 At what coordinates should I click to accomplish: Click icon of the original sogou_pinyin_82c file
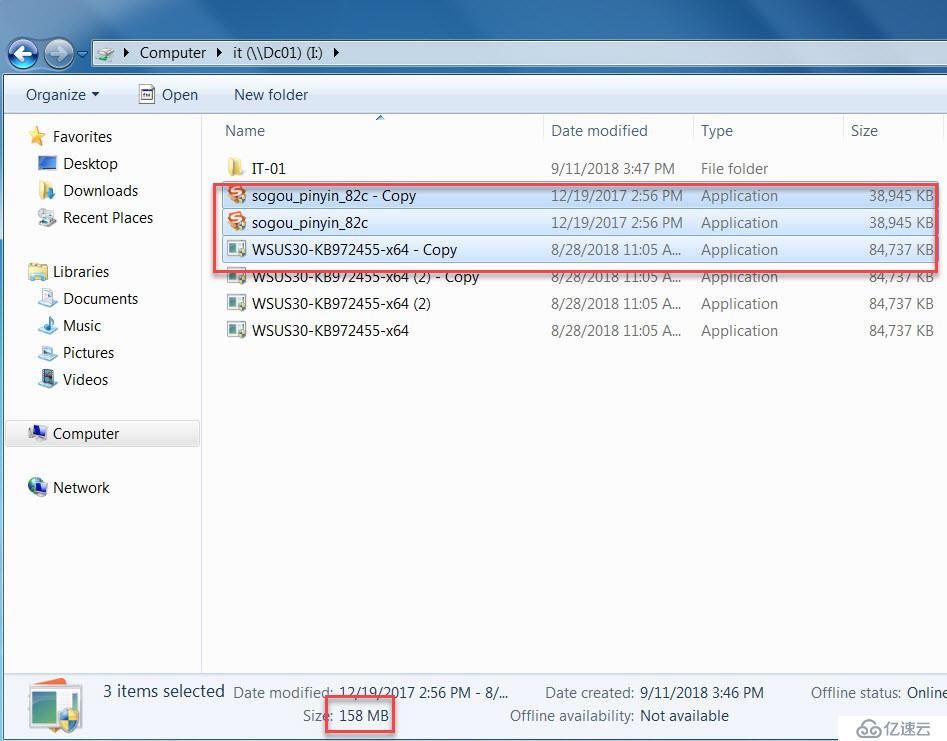point(236,222)
